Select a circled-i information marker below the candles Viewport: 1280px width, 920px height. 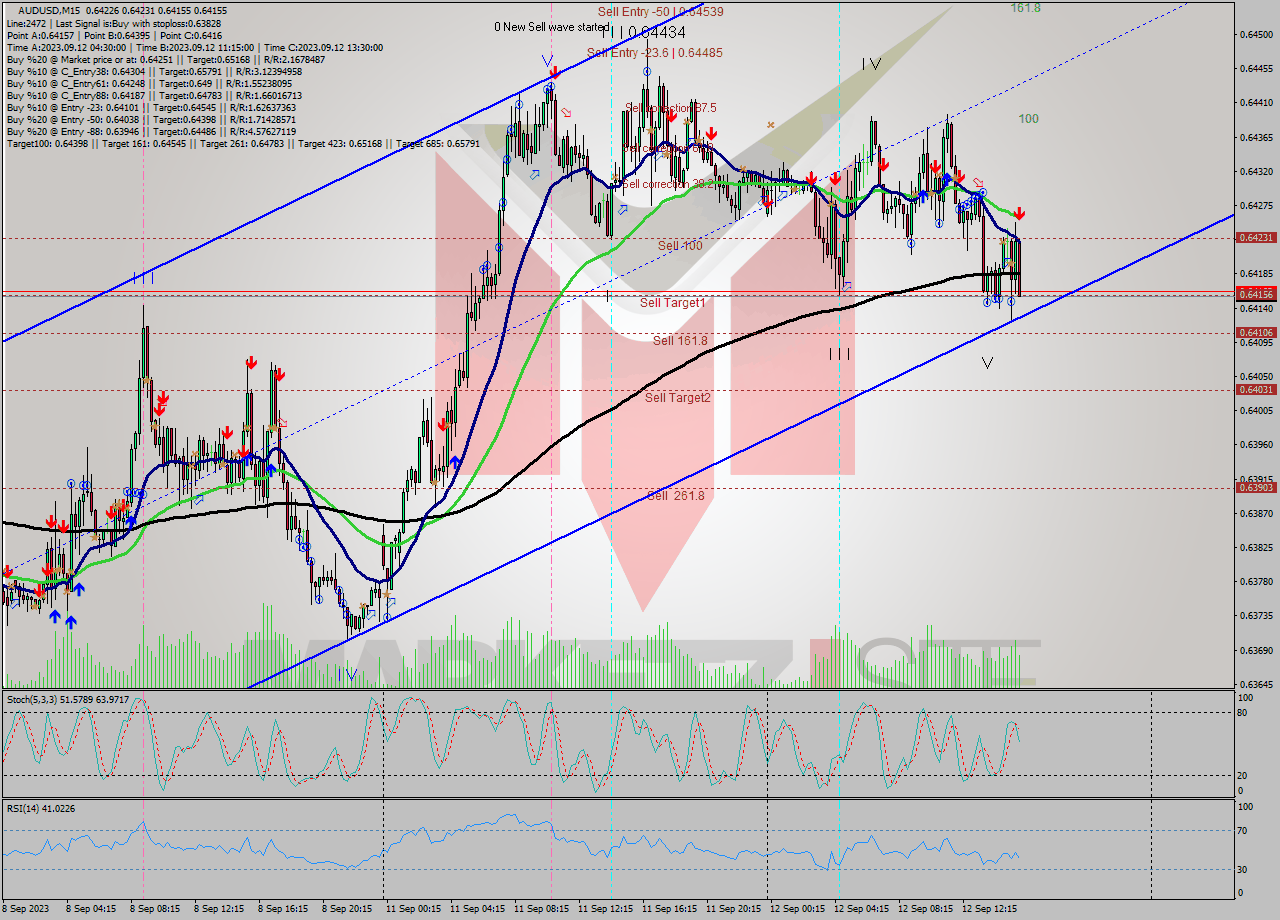tap(987, 300)
